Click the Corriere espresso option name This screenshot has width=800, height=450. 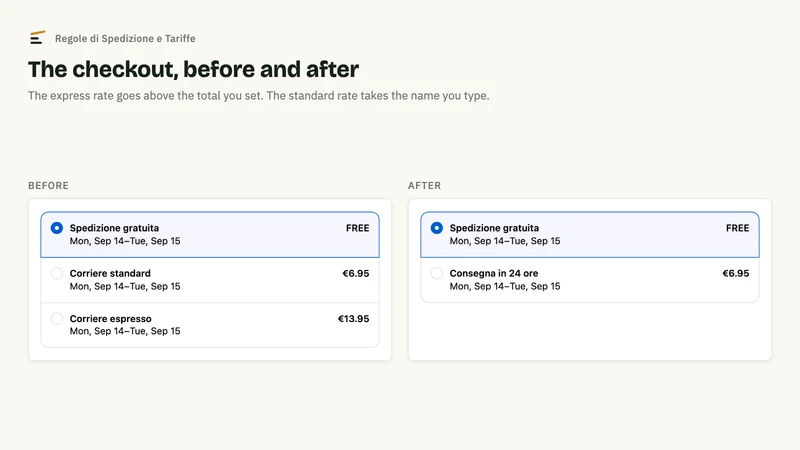tap(111, 319)
